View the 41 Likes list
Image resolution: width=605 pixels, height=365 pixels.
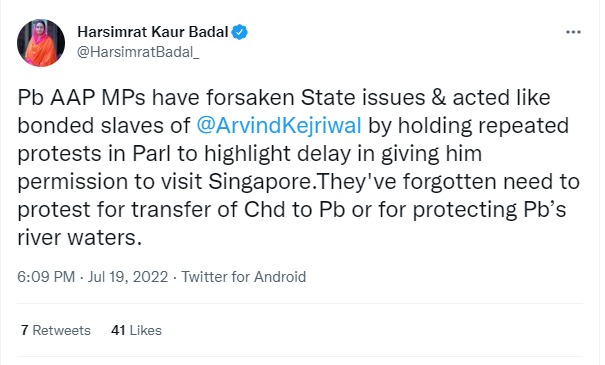tap(136, 330)
